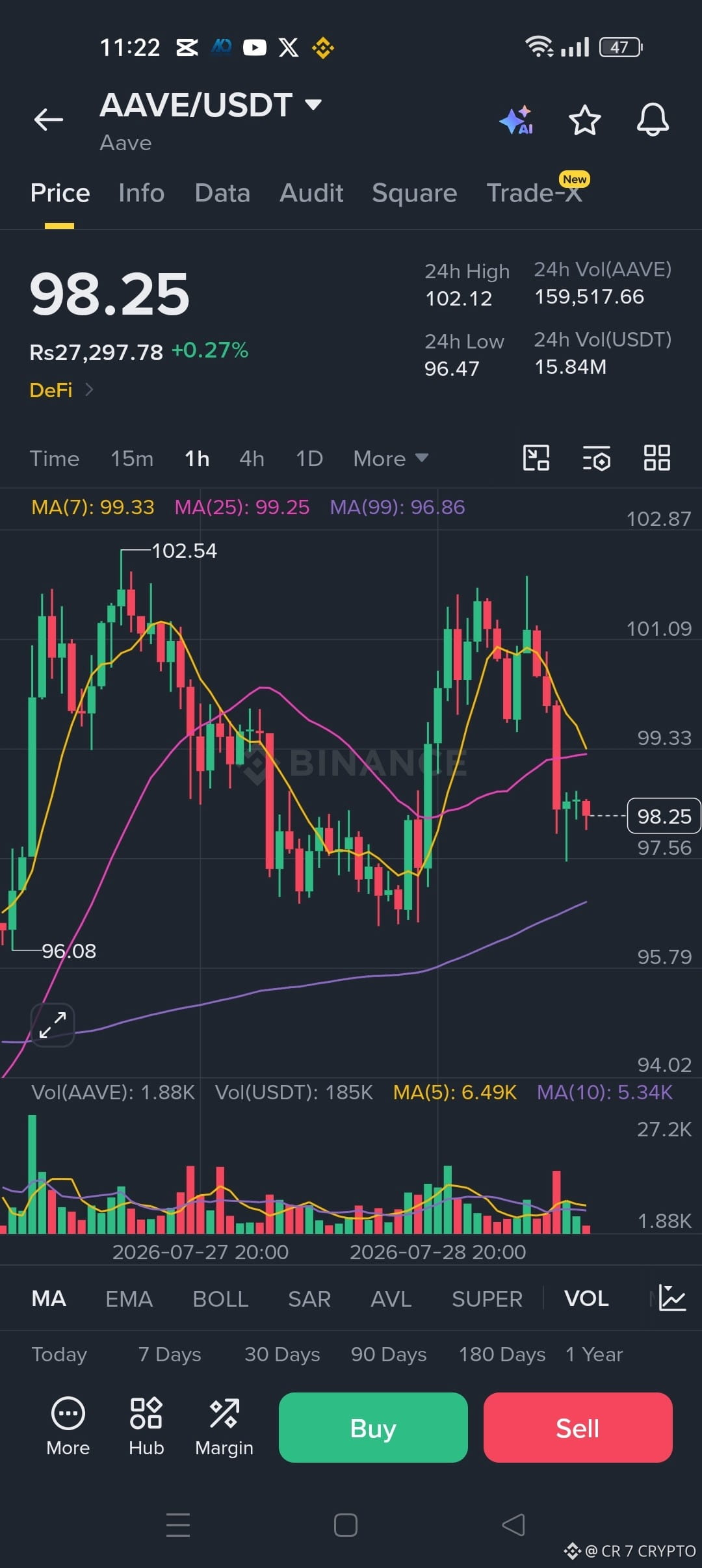Screen dimensions: 702x1568
Task: Tap Android recent apps navigation icon
Action: pyautogui.click(x=178, y=1524)
